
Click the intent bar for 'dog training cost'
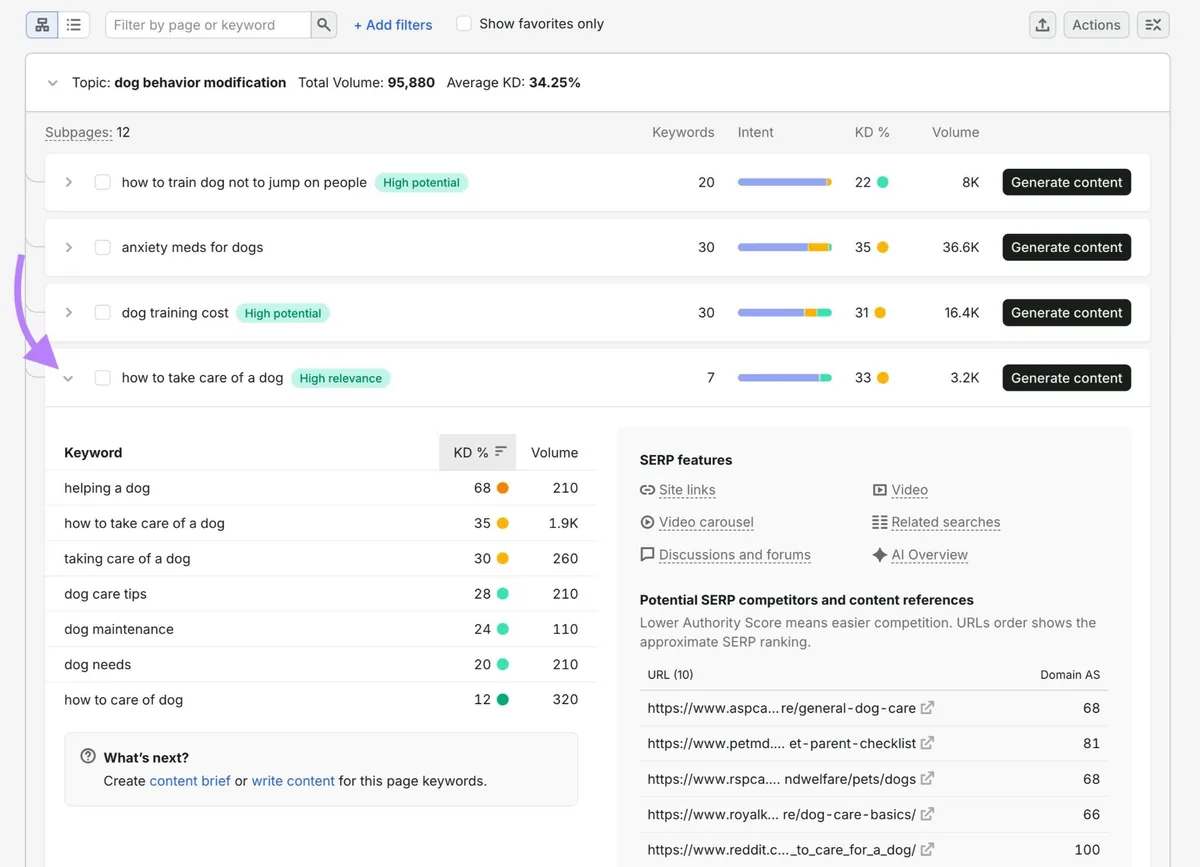785,313
